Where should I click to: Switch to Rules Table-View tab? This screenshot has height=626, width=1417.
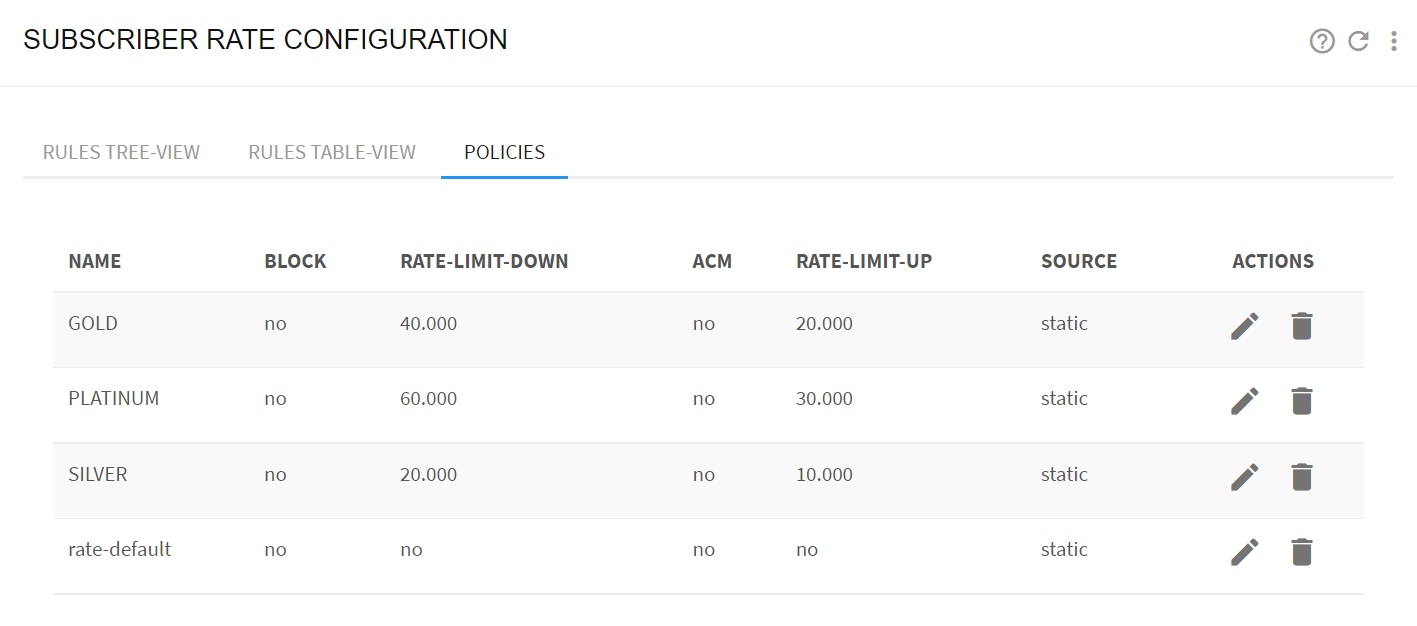pos(332,153)
